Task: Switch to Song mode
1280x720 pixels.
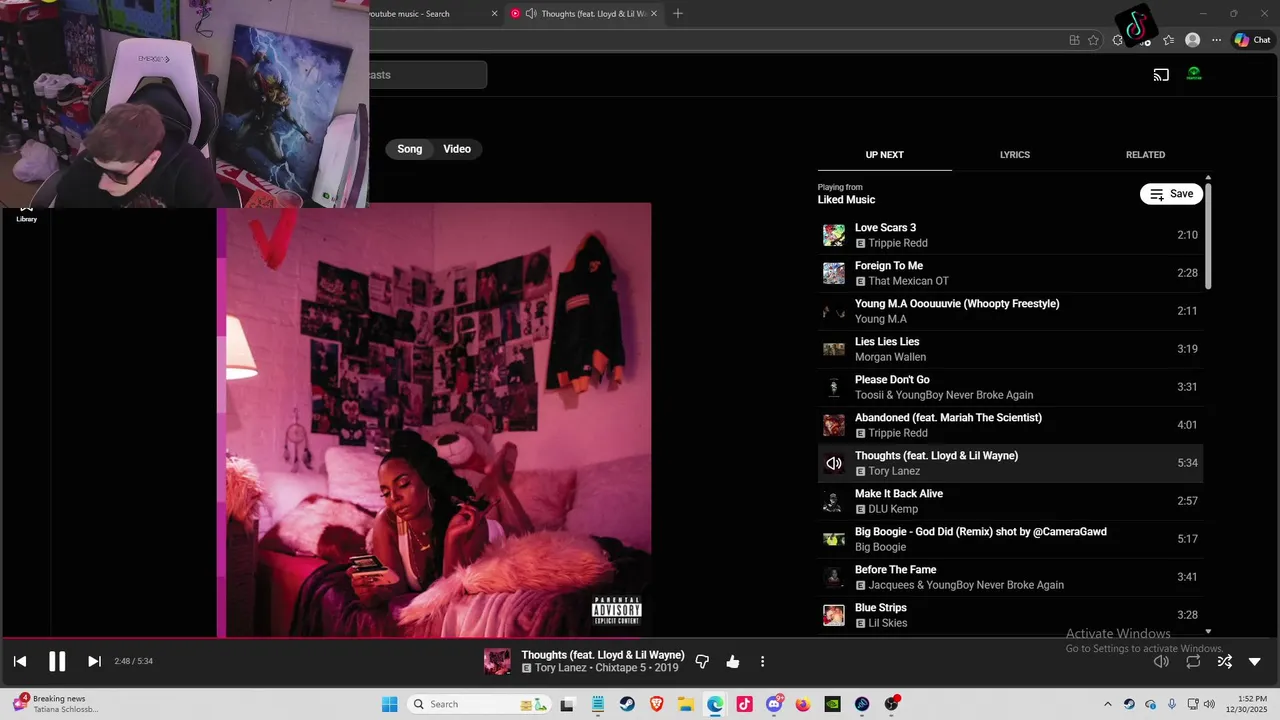Action: (x=410, y=149)
